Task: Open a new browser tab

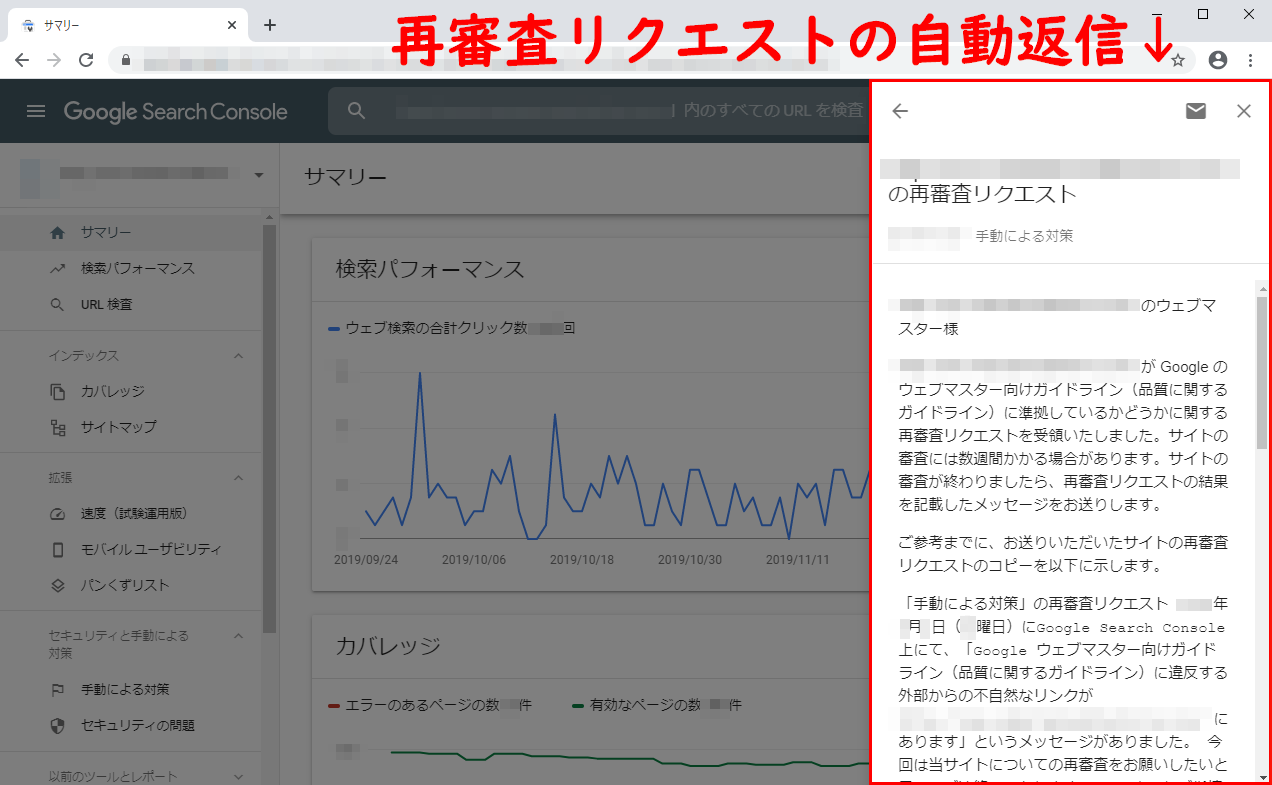Action: click(x=270, y=25)
